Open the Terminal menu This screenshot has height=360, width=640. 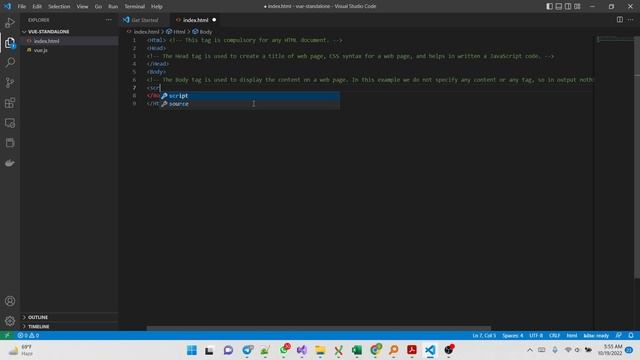tap(135, 7)
